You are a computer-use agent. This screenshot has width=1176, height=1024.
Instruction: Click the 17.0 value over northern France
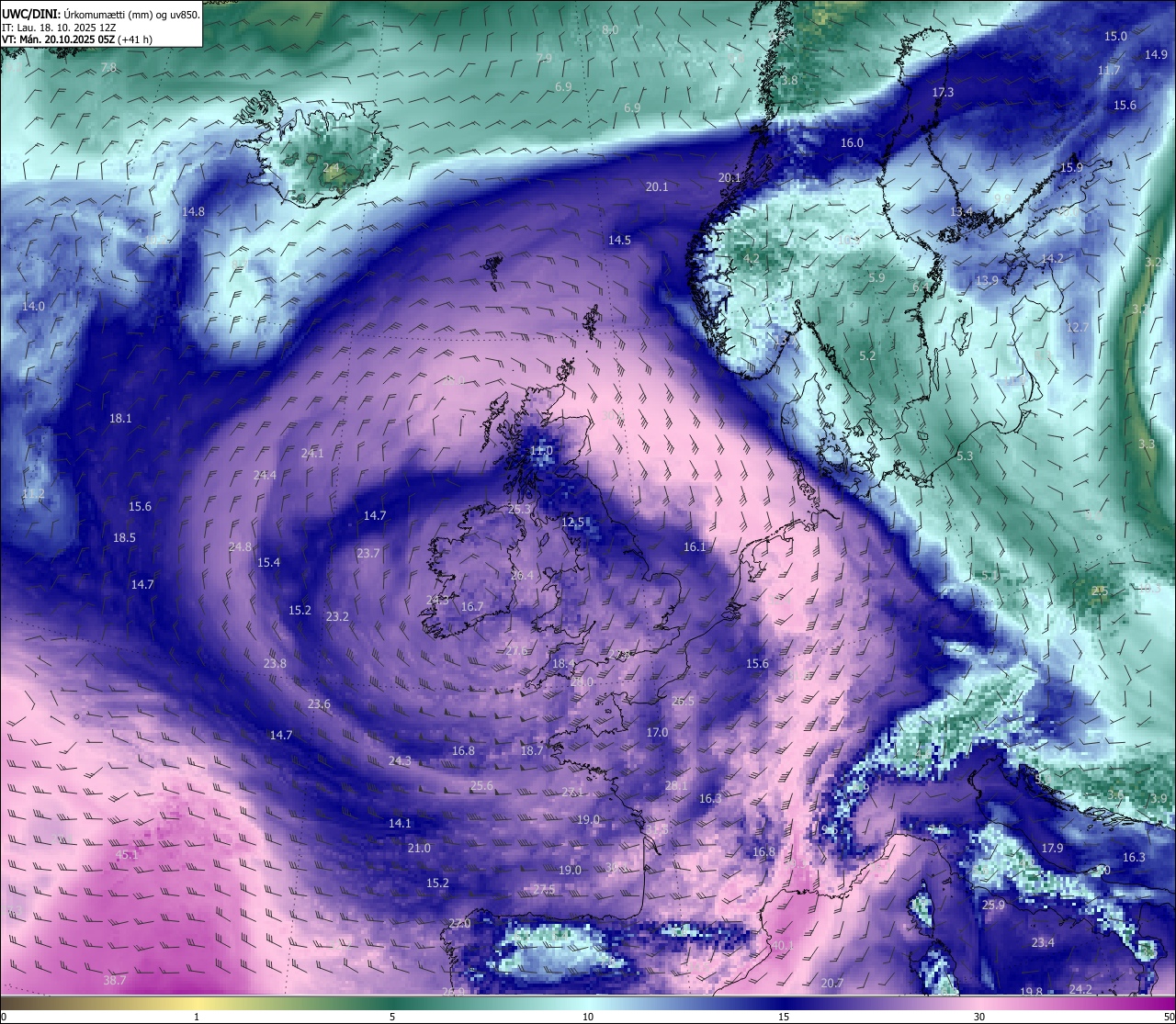657,733
